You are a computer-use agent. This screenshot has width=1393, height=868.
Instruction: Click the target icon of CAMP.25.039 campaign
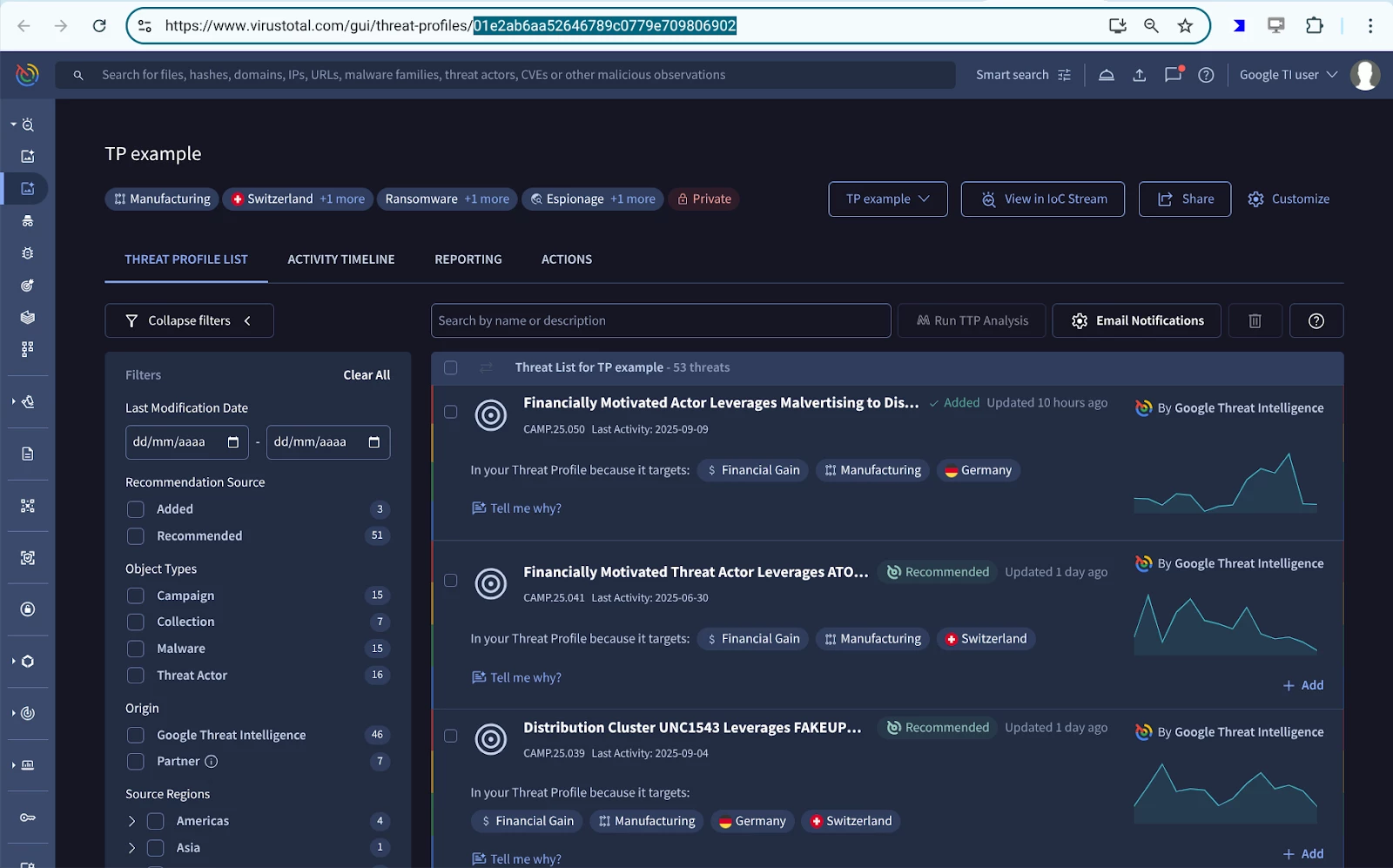coord(490,739)
